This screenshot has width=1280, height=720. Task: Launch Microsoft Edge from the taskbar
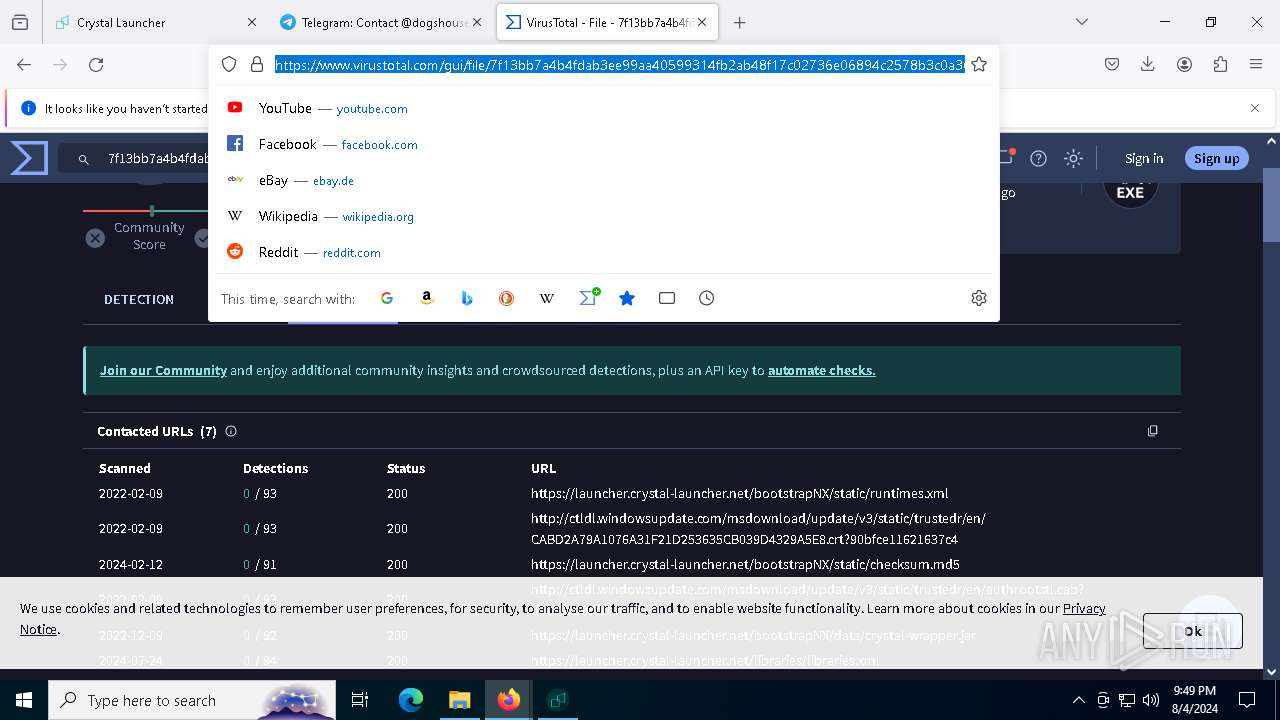pyautogui.click(x=411, y=700)
